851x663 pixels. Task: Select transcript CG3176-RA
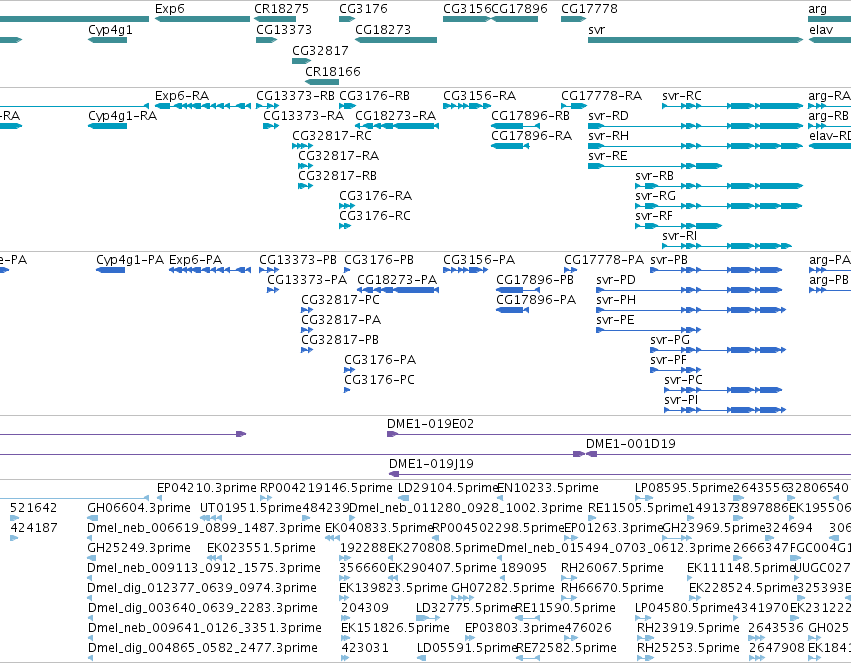point(347,206)
